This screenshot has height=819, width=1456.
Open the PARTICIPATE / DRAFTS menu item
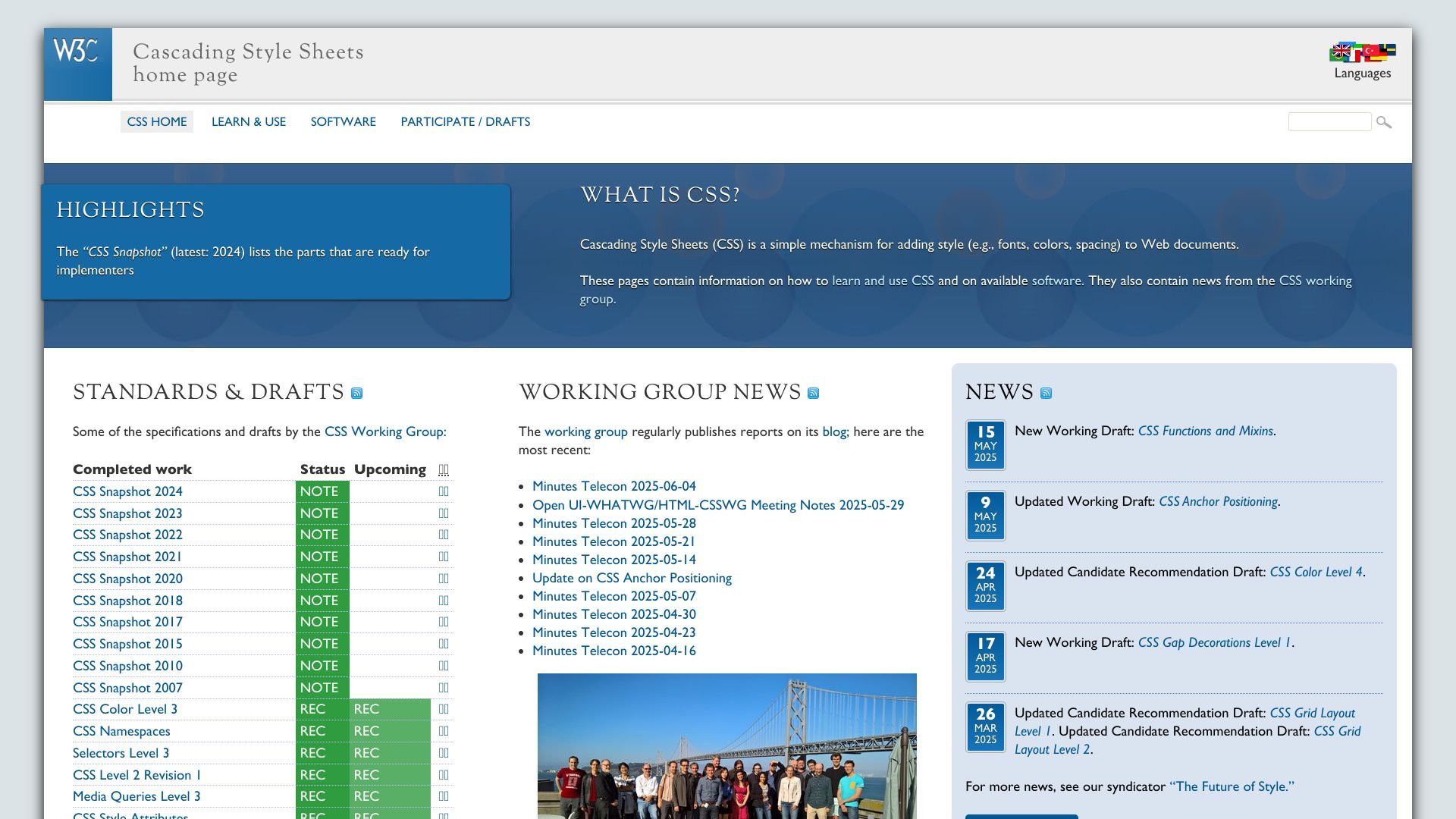point(466,121)
